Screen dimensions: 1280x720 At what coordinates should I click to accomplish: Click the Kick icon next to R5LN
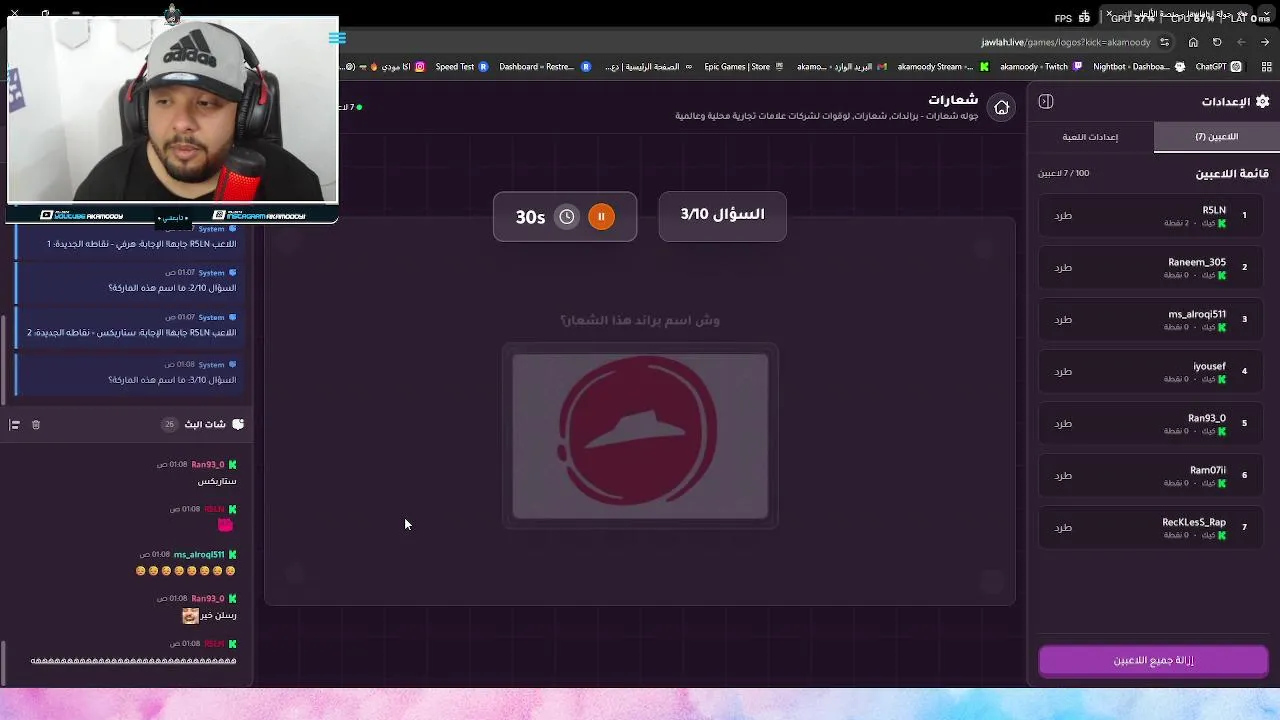point(1222,223)
